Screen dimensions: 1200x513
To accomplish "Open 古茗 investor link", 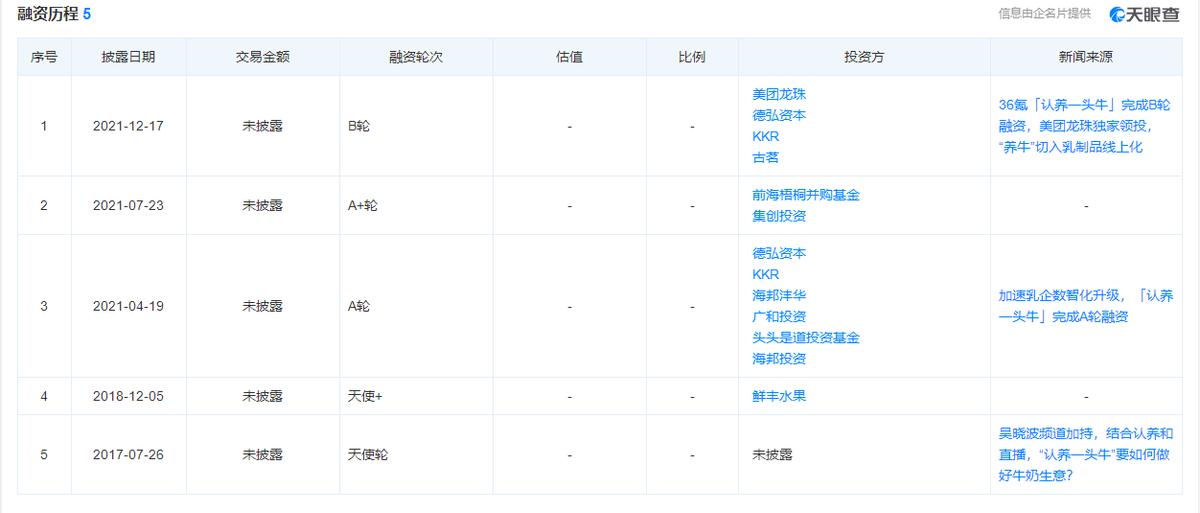I will (765, 157).
